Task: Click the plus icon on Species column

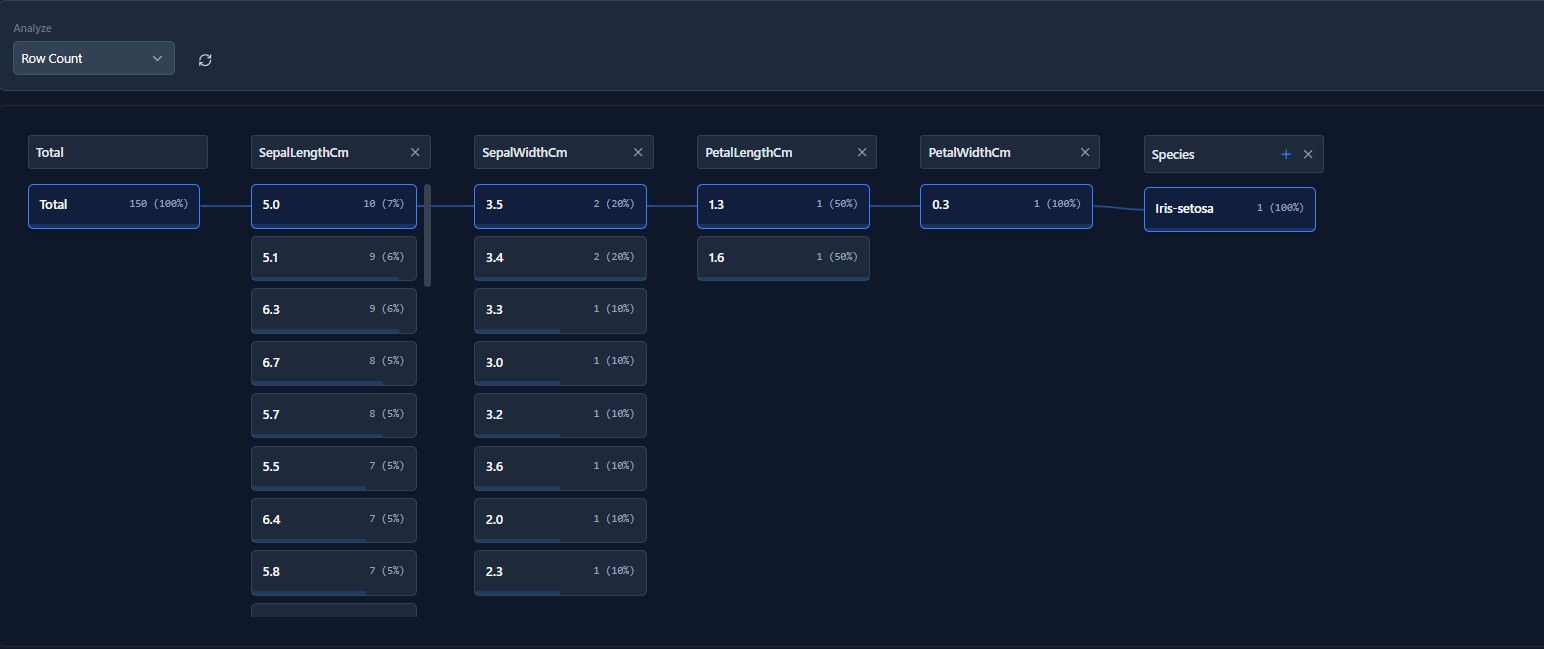Action: (1286, 154)
